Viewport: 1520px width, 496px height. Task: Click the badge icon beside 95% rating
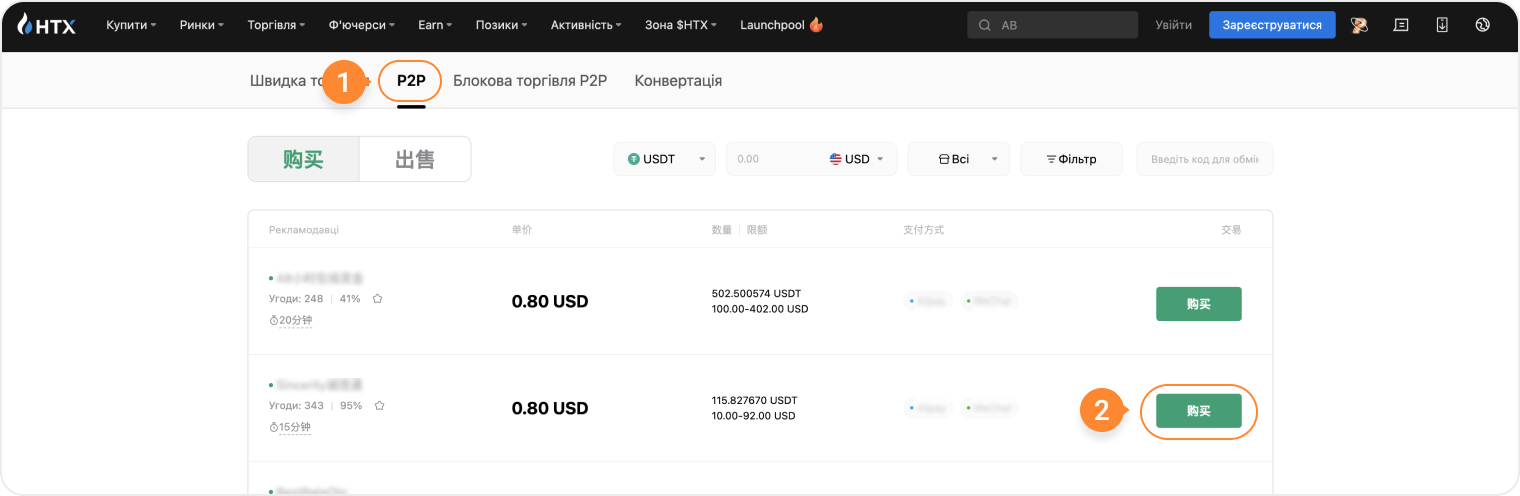[379, 405]
